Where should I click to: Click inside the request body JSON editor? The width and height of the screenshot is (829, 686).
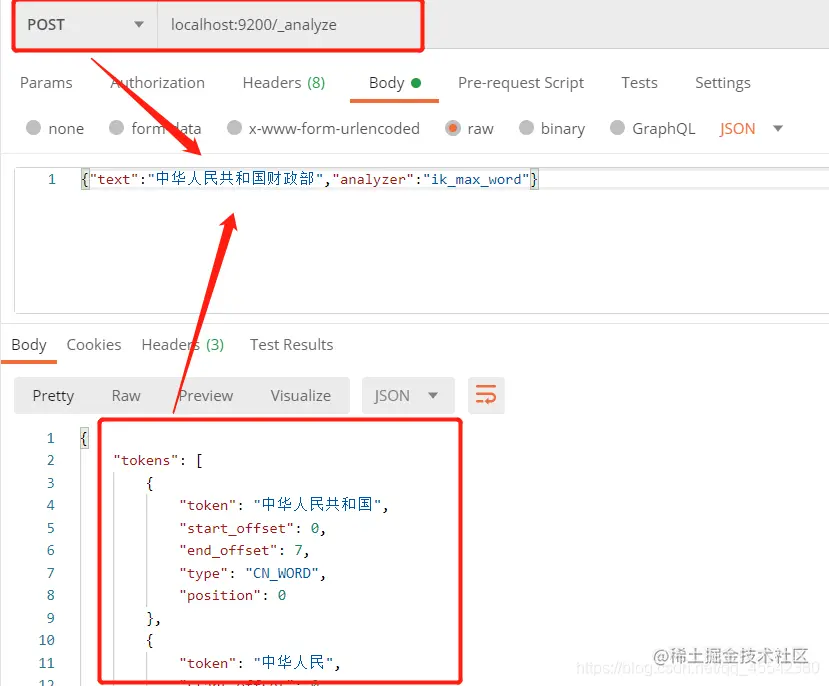pos(421,240)
